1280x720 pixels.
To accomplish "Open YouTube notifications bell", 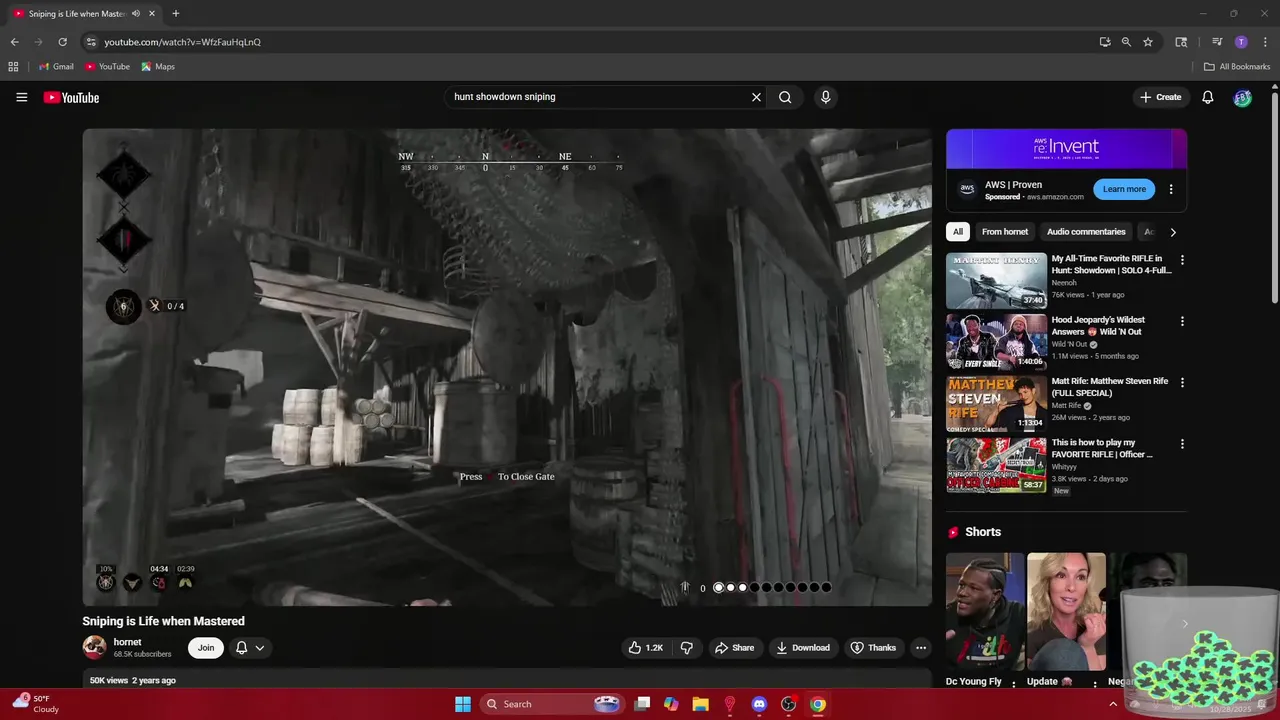I will 1207,97.
